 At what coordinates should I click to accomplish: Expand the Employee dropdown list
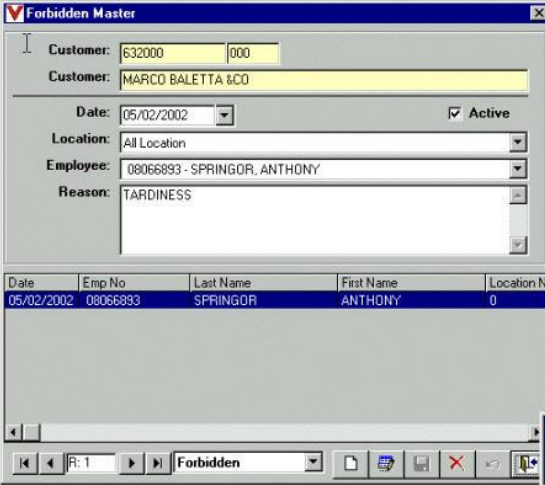point(518,169)
